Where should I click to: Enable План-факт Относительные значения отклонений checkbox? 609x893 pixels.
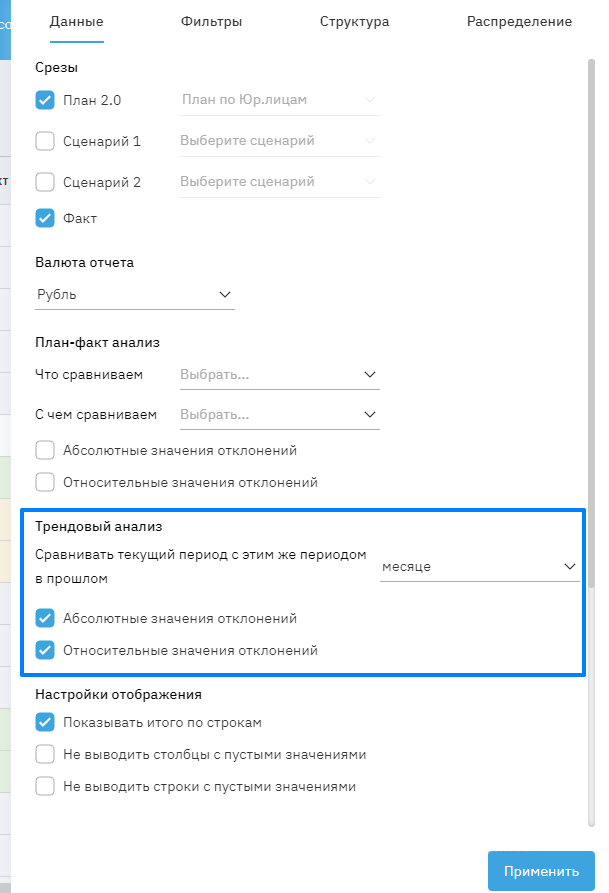pos(45,482)
